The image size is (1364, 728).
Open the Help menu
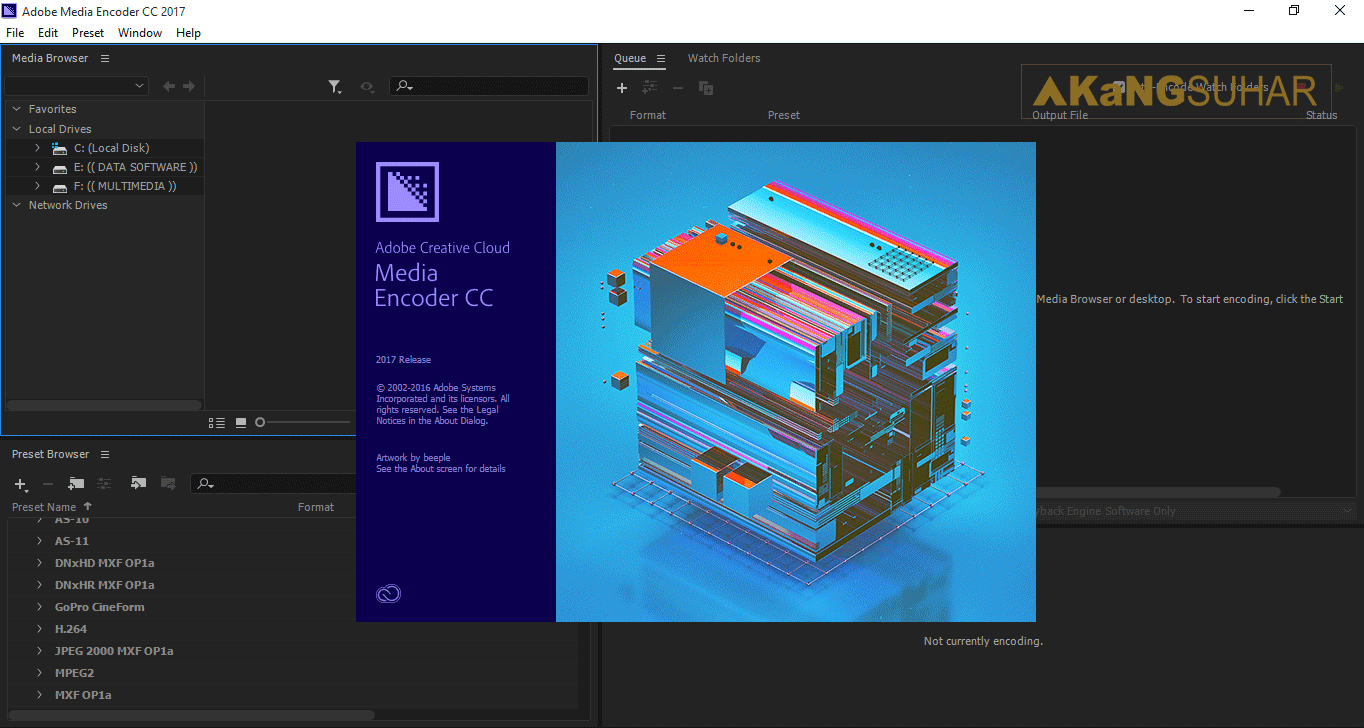tap(189, 33)
